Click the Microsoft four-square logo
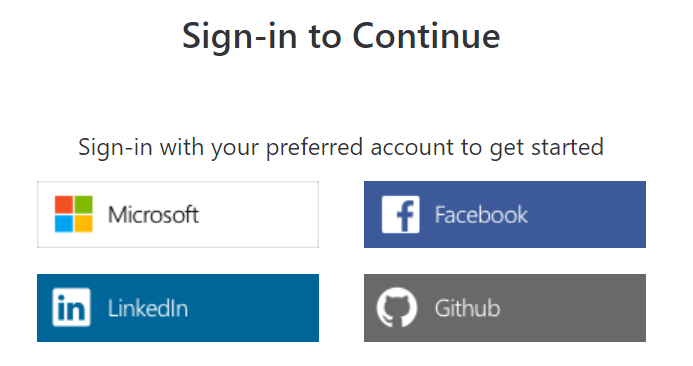Screen dimensions: 693x366 [74, 214]
